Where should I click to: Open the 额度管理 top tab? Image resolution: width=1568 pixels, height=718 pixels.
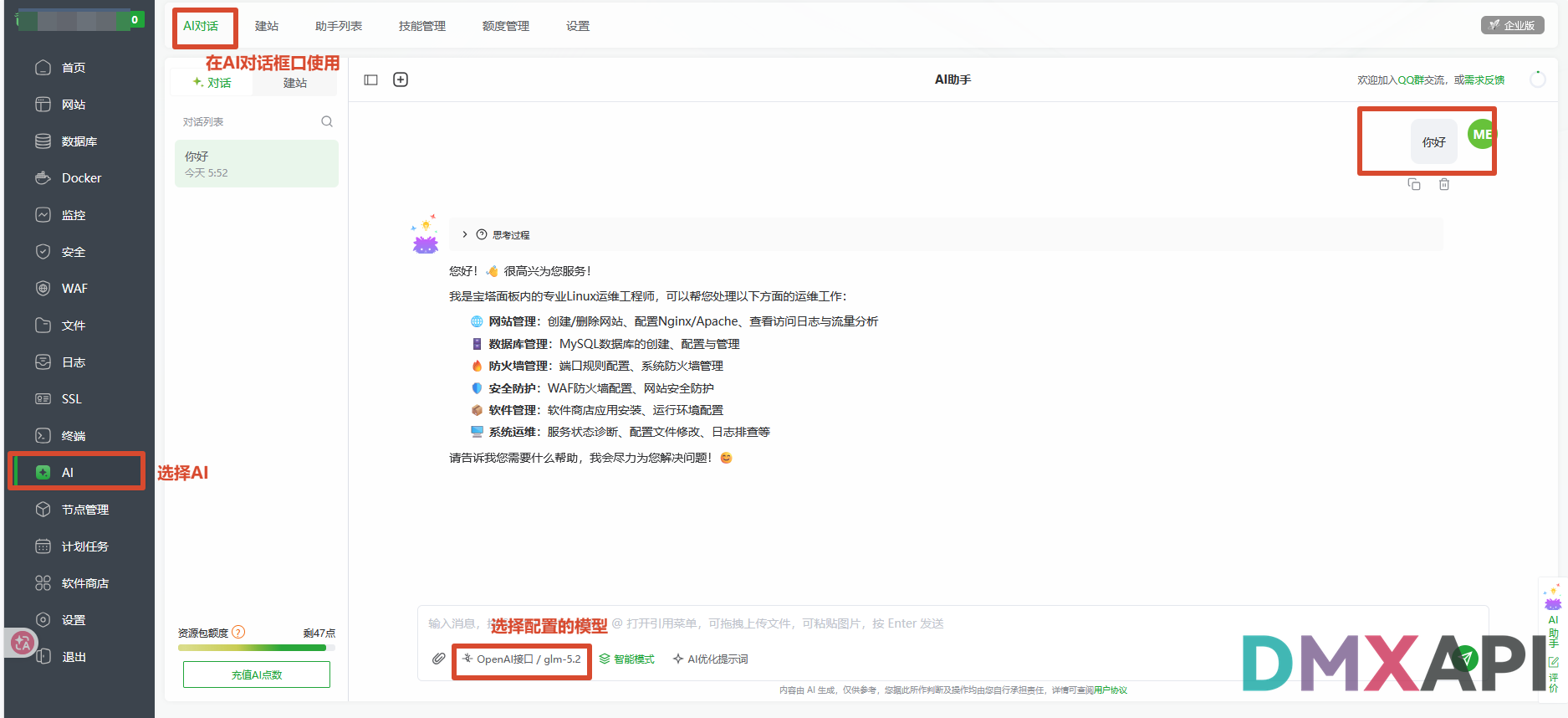[x=506, y=26]
